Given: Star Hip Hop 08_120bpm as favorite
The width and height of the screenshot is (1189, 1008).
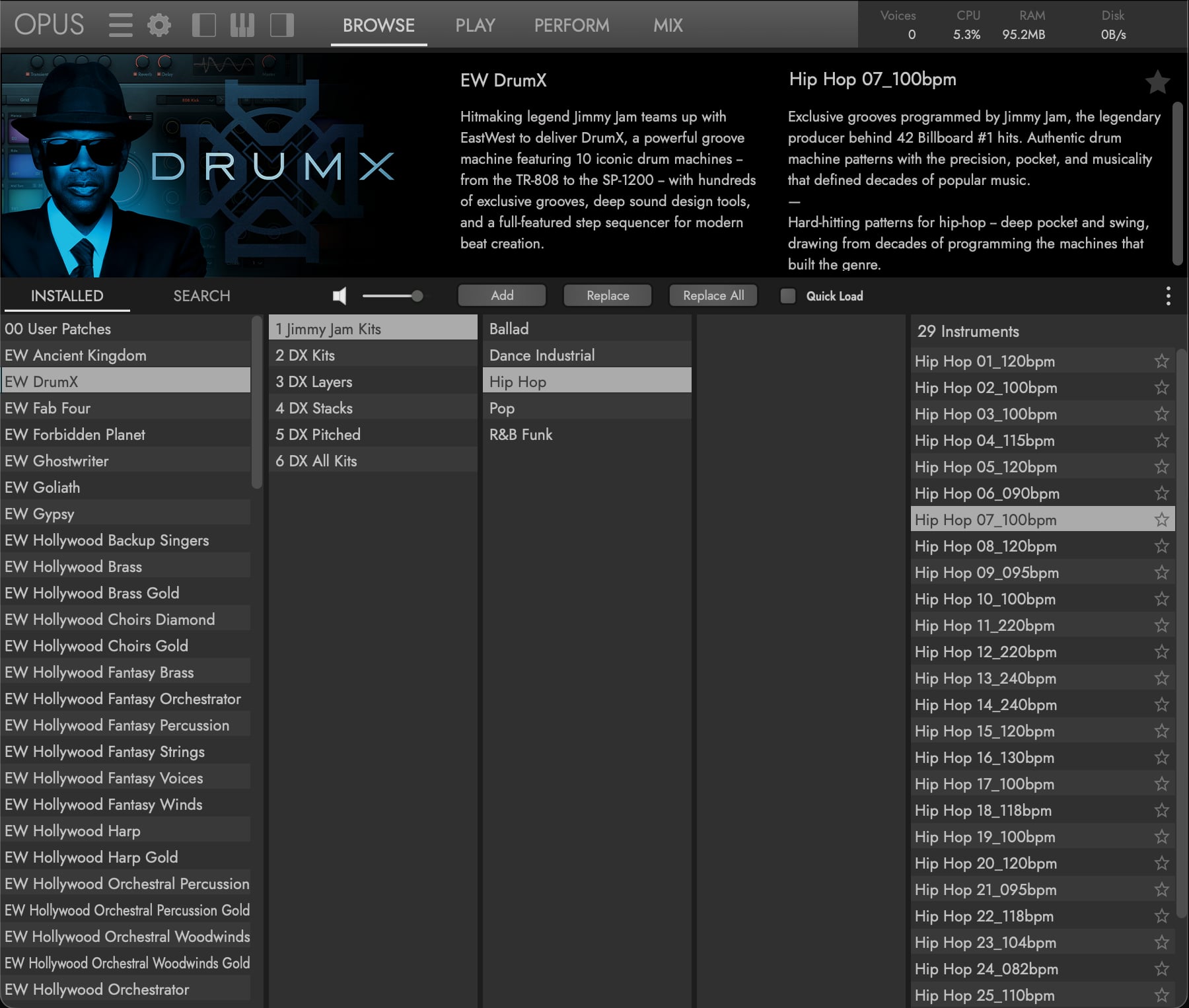Looking at the screenshot, I should (1161, 546).
